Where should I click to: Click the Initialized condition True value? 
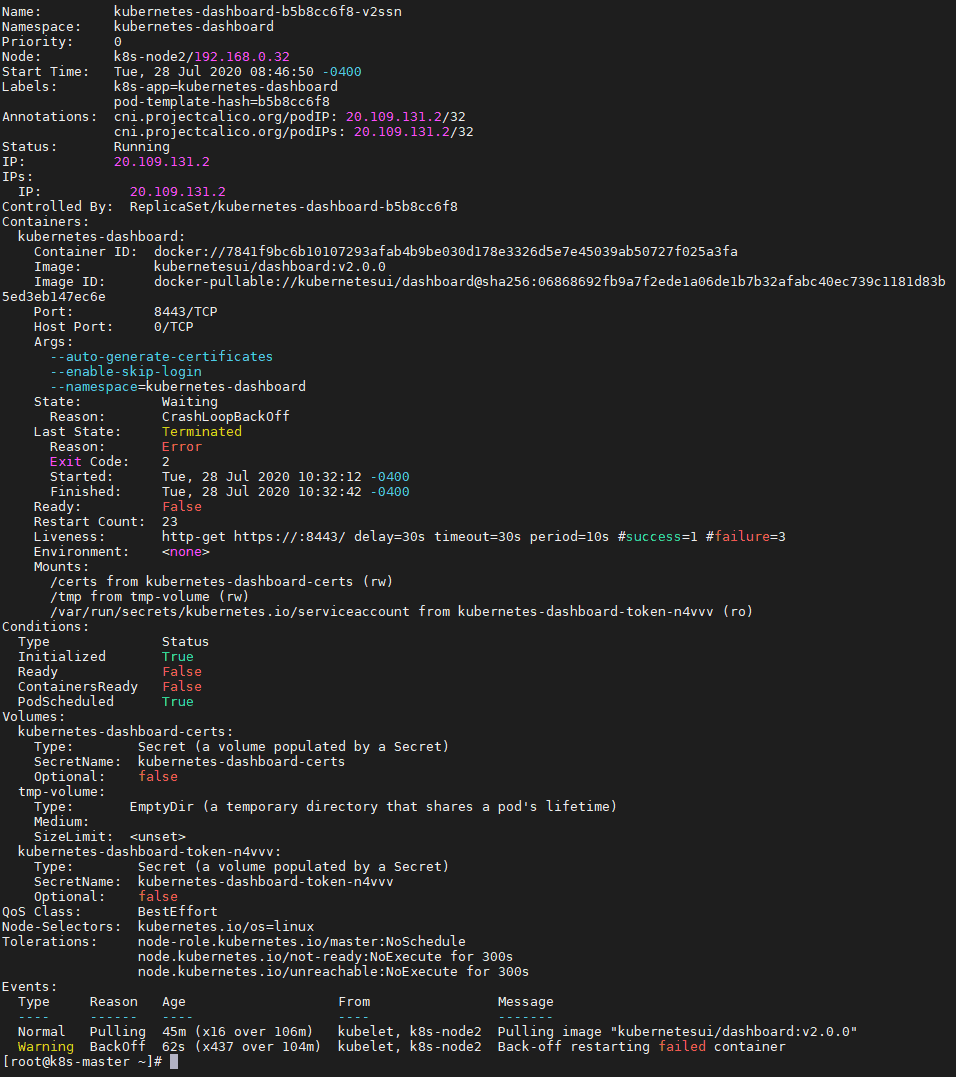click(x=177, y=657)
